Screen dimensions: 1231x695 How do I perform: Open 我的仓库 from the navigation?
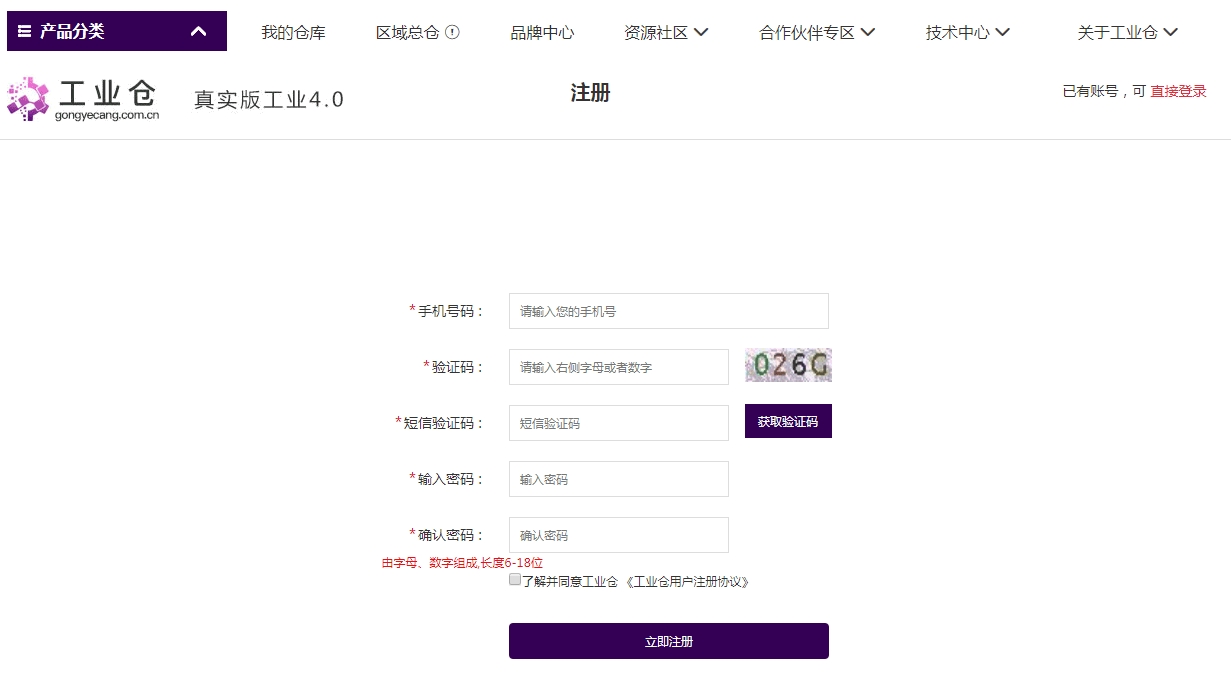[293, 32]
